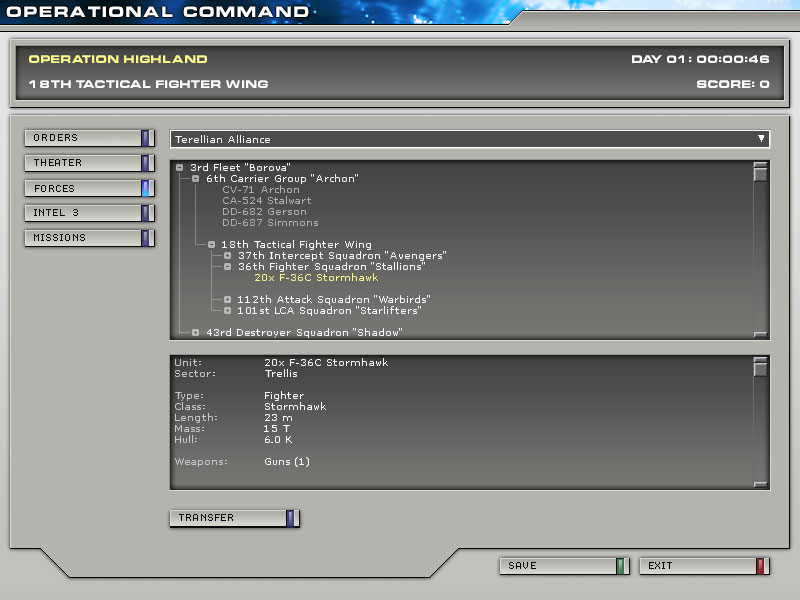Expand the 43rd Destroyer Squadron "Shadow"
Screen dimensions: 800x600
click(196, 332)
